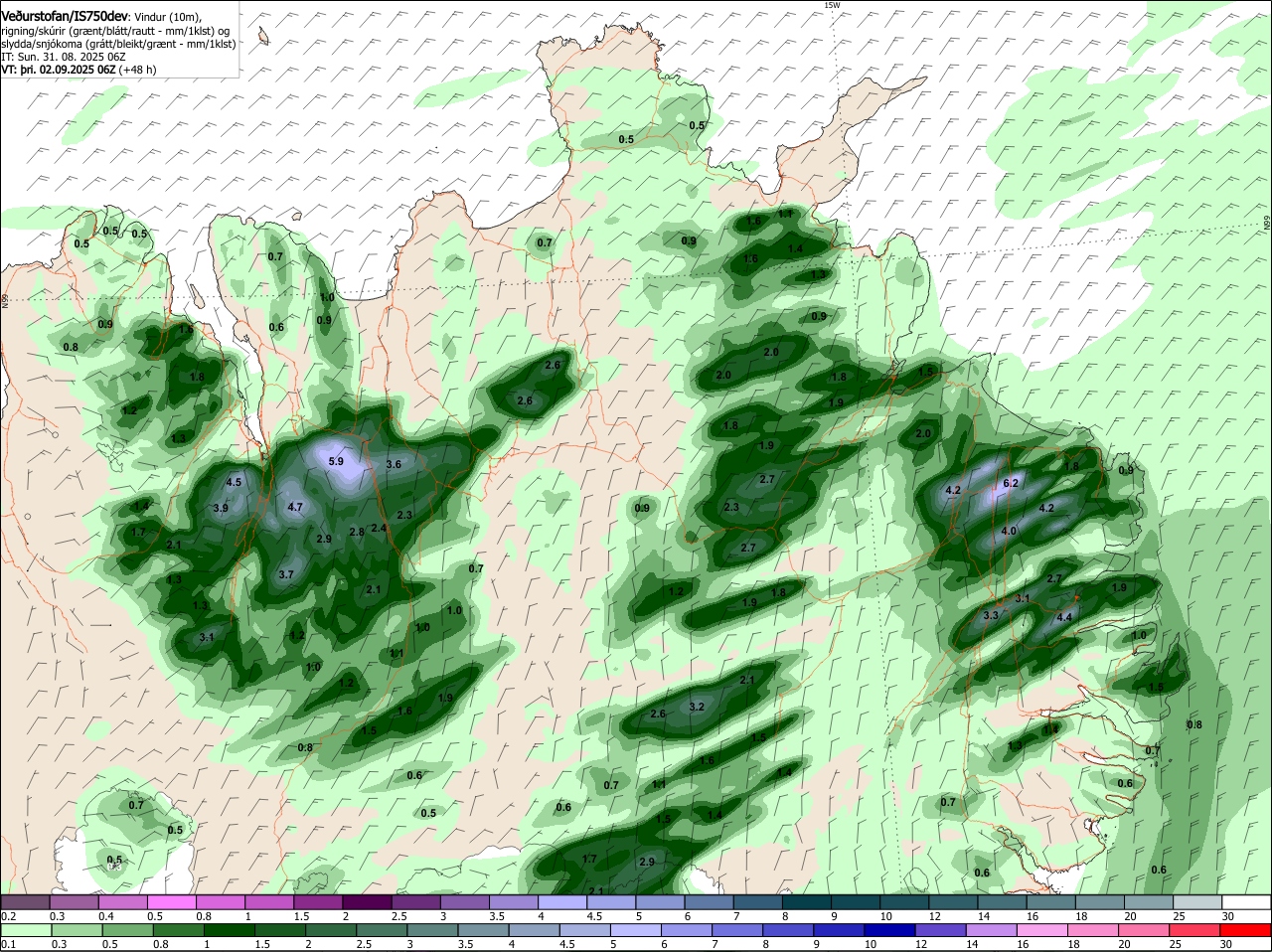Screen dimensions: 1272x952
Task: Click the 3.2 value in the southern band
Action: pos(697,707)
